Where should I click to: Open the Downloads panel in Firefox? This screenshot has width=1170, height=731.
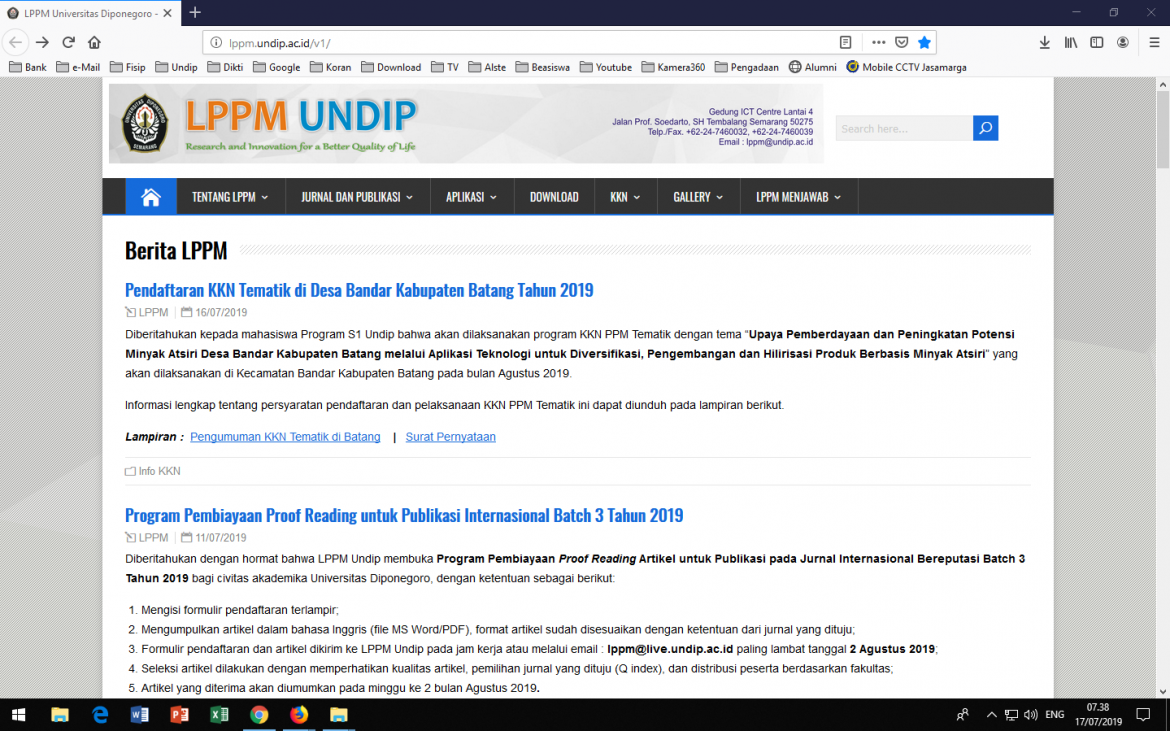(x=1044, y=42)
